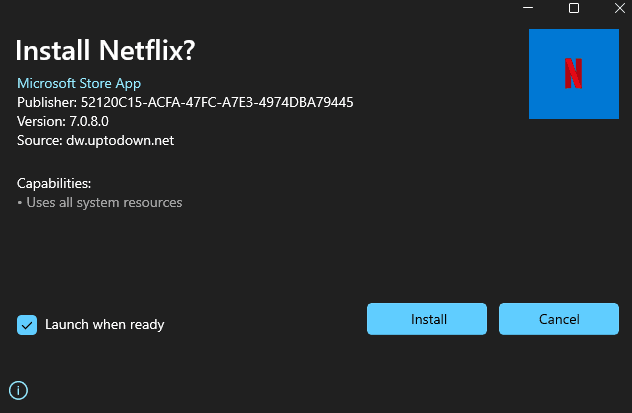Click the red Netflix N logo
The height and width of the screenshot is (413, 632).
(x=573, y=73)
